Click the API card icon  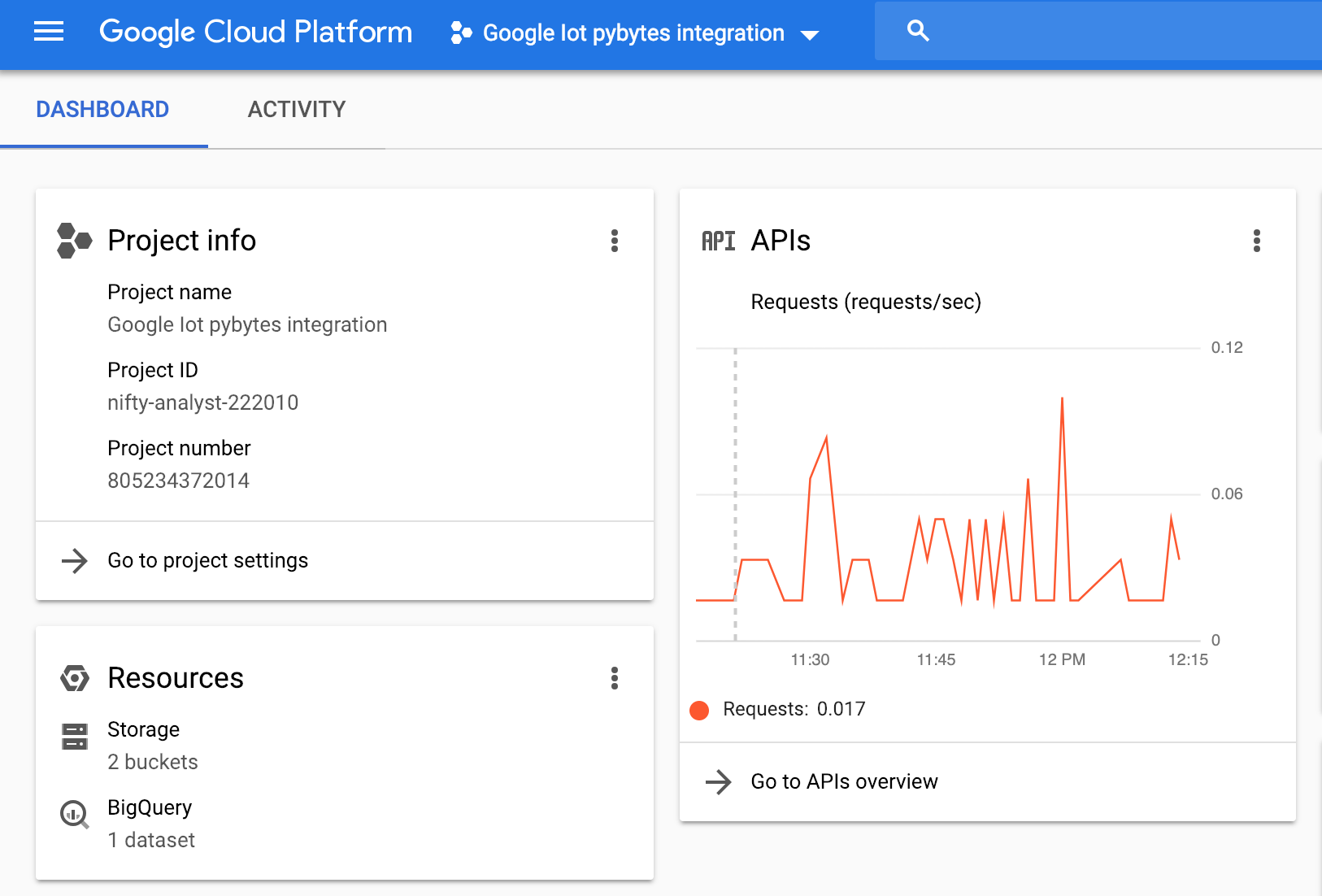click(719, 240)
